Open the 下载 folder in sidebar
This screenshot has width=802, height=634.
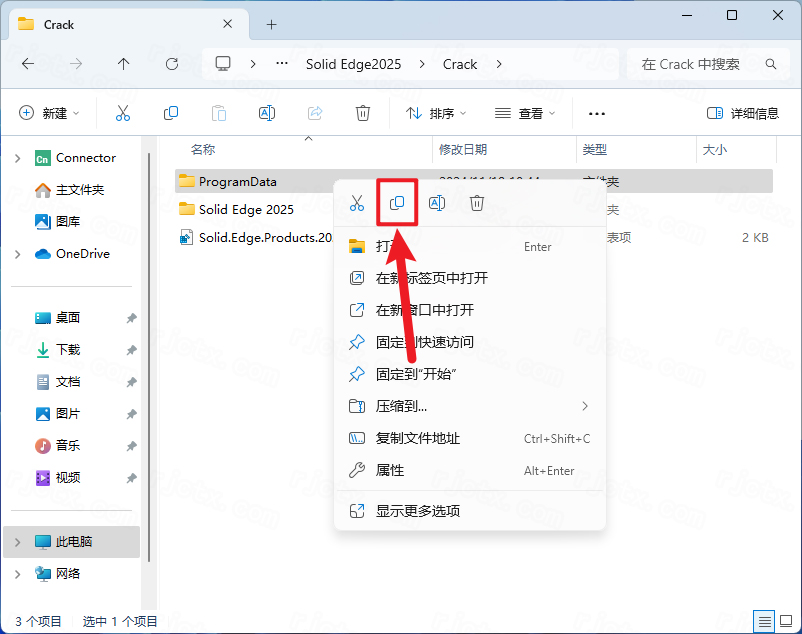tap(68, 350)
